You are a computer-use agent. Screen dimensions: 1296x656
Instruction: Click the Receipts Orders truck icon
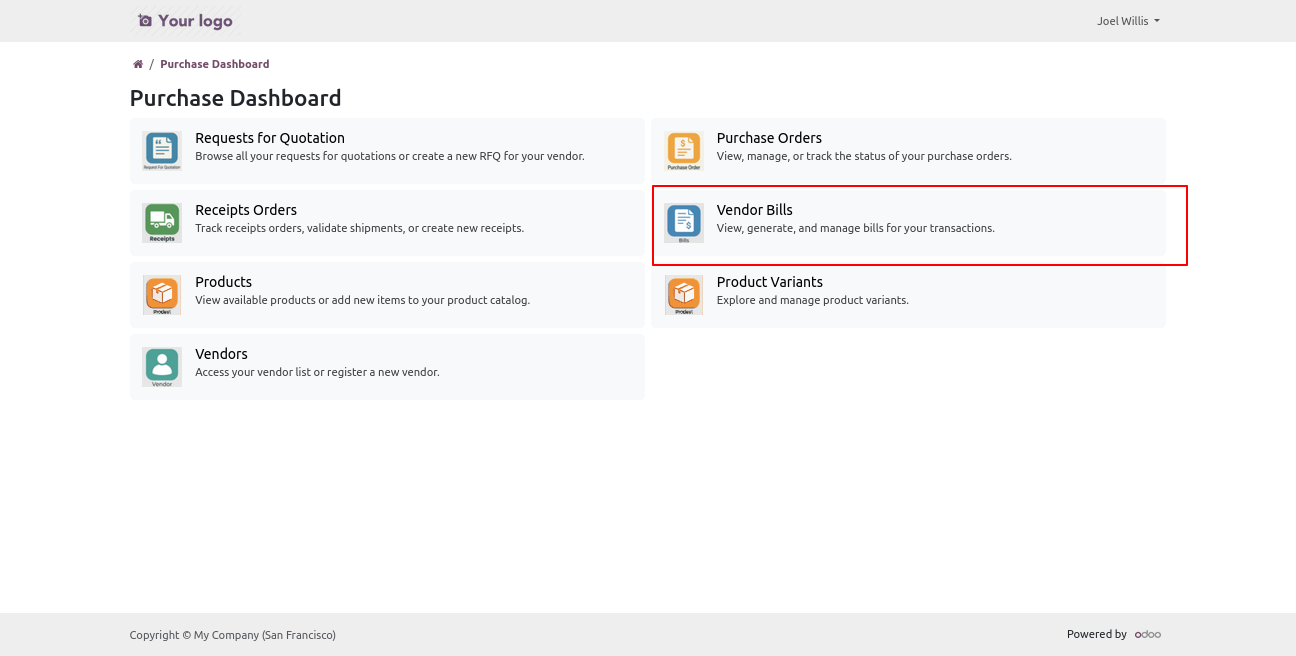[162, 222]
